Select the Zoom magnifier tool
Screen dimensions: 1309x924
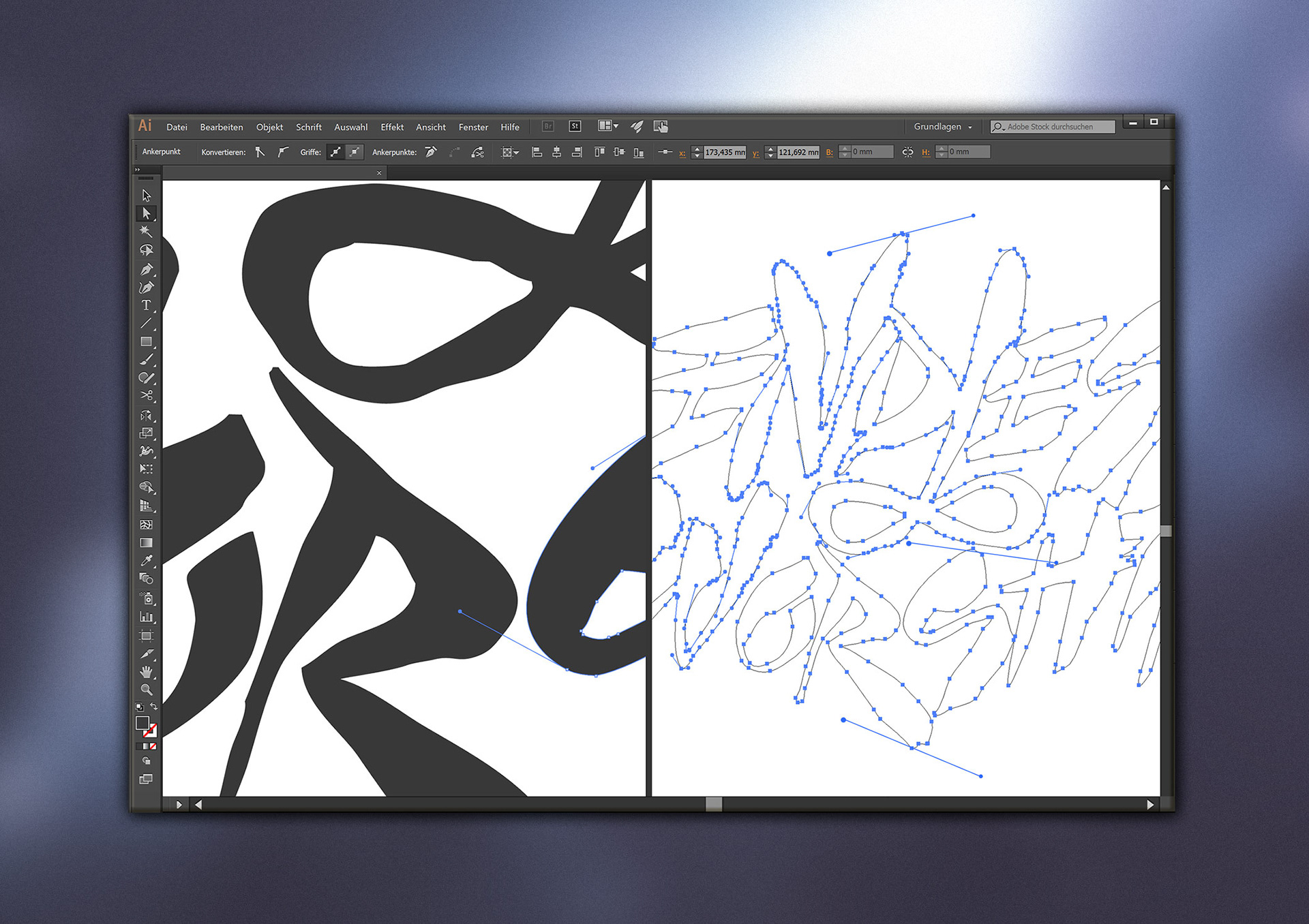pos(146,690)
